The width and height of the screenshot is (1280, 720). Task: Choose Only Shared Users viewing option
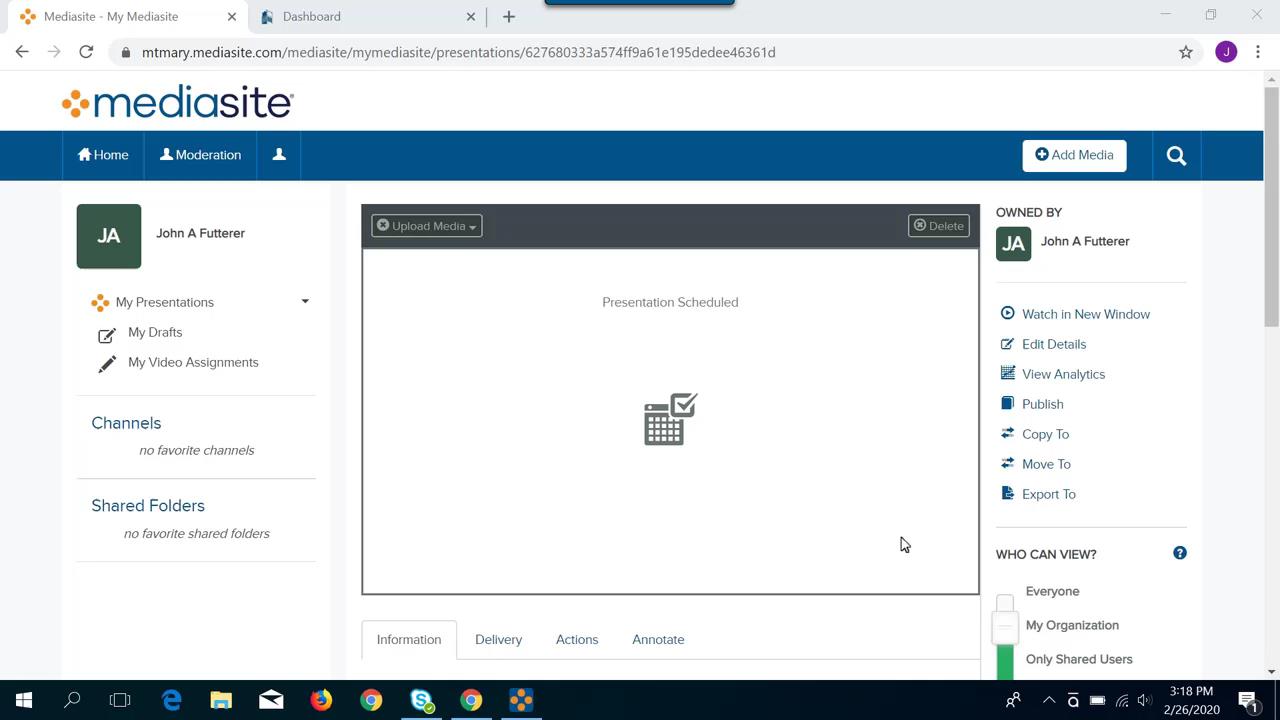coord(1078,659)
